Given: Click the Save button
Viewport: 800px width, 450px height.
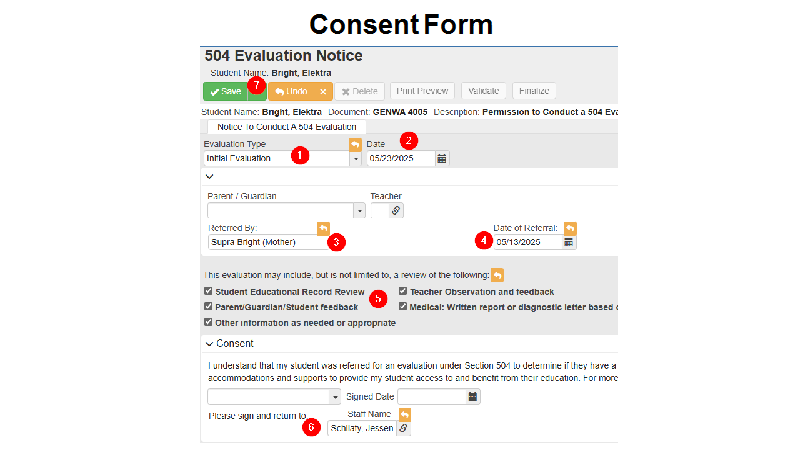Looking at the screenshot, I should click(226, 91).
